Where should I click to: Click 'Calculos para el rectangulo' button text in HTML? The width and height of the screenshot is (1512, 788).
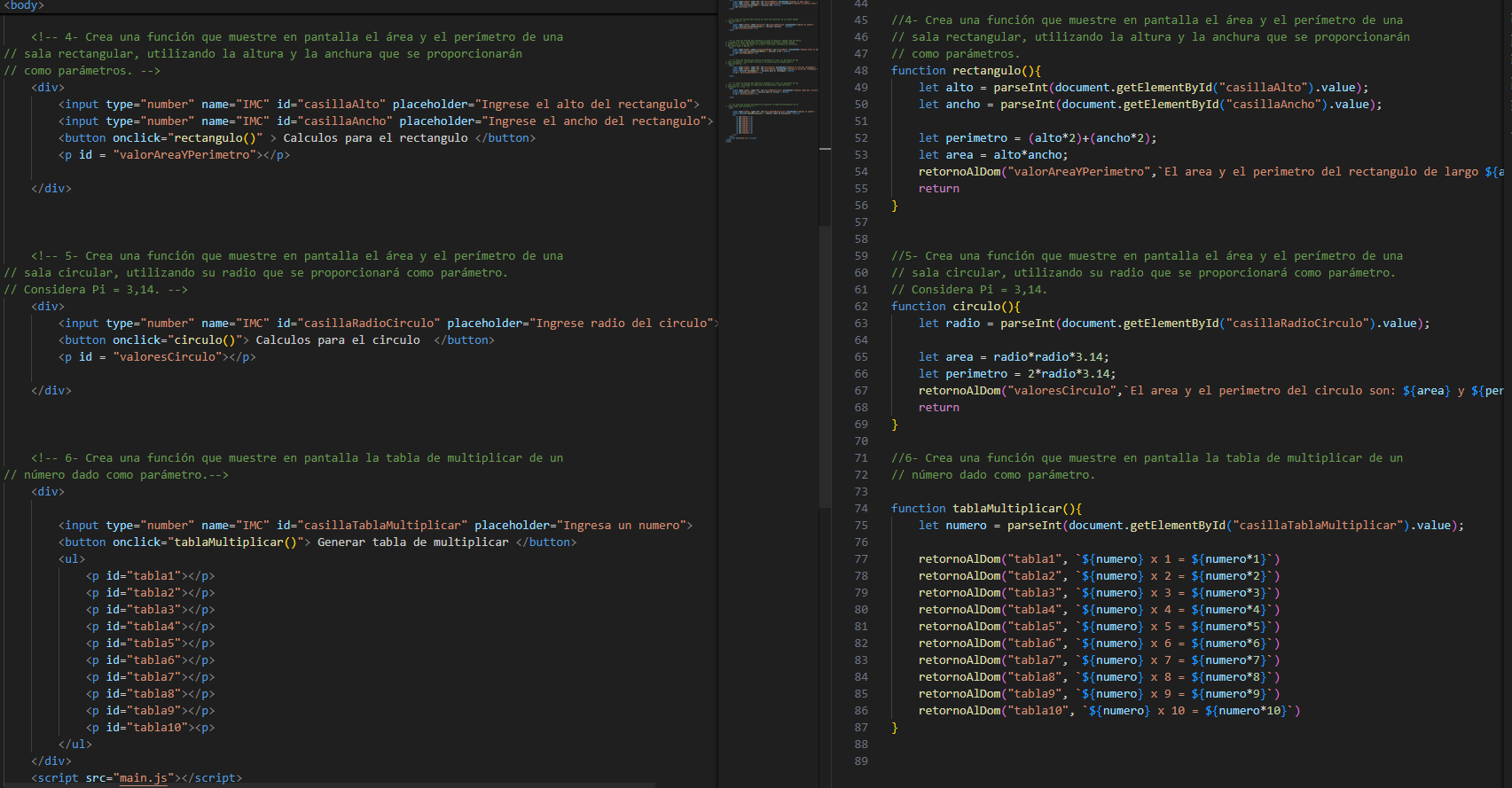click(375, 138)
